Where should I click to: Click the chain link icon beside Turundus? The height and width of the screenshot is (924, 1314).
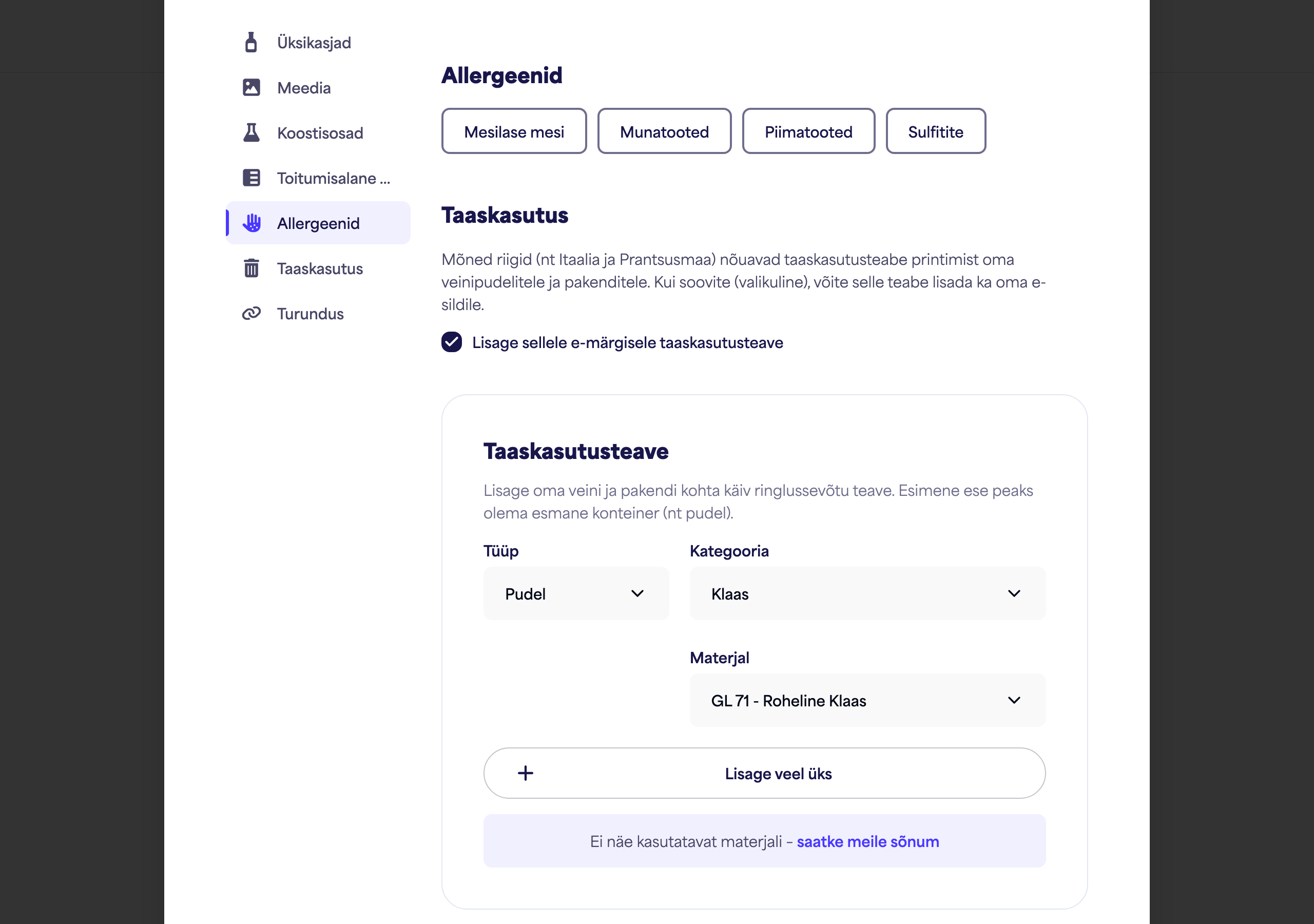click(251, 313)
